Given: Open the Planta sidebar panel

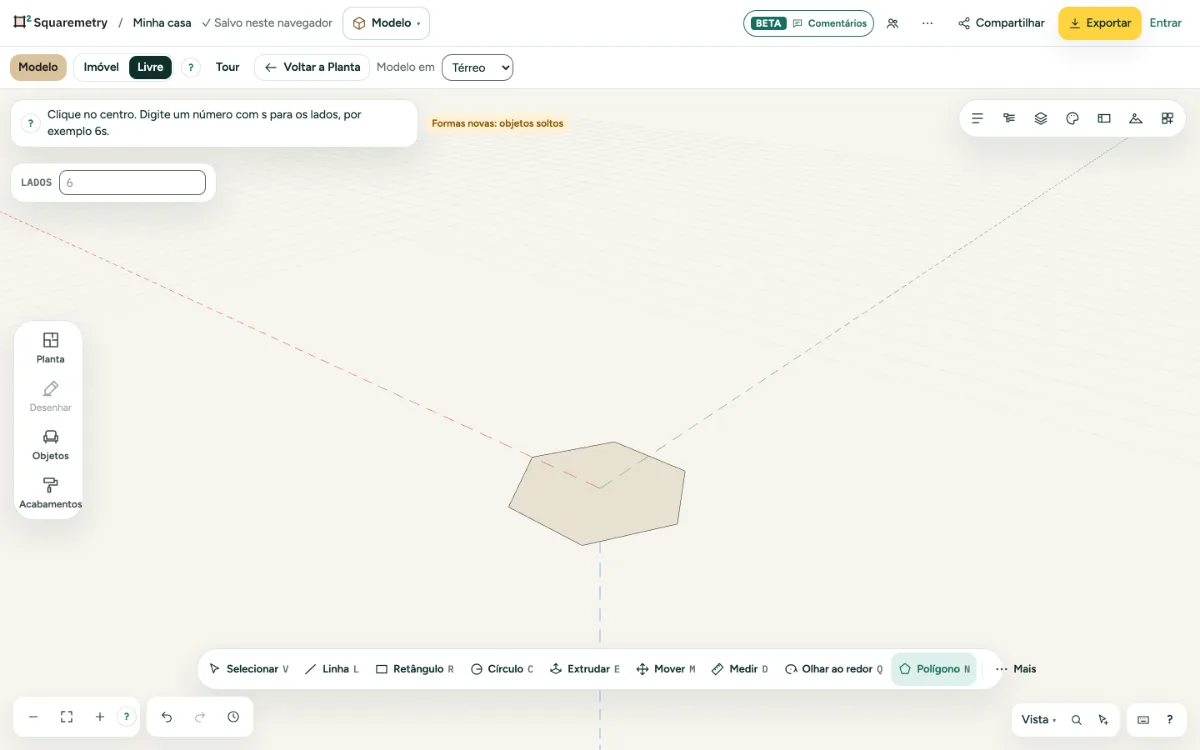Looking at the screenshot, I should click(x=50, y=348).
